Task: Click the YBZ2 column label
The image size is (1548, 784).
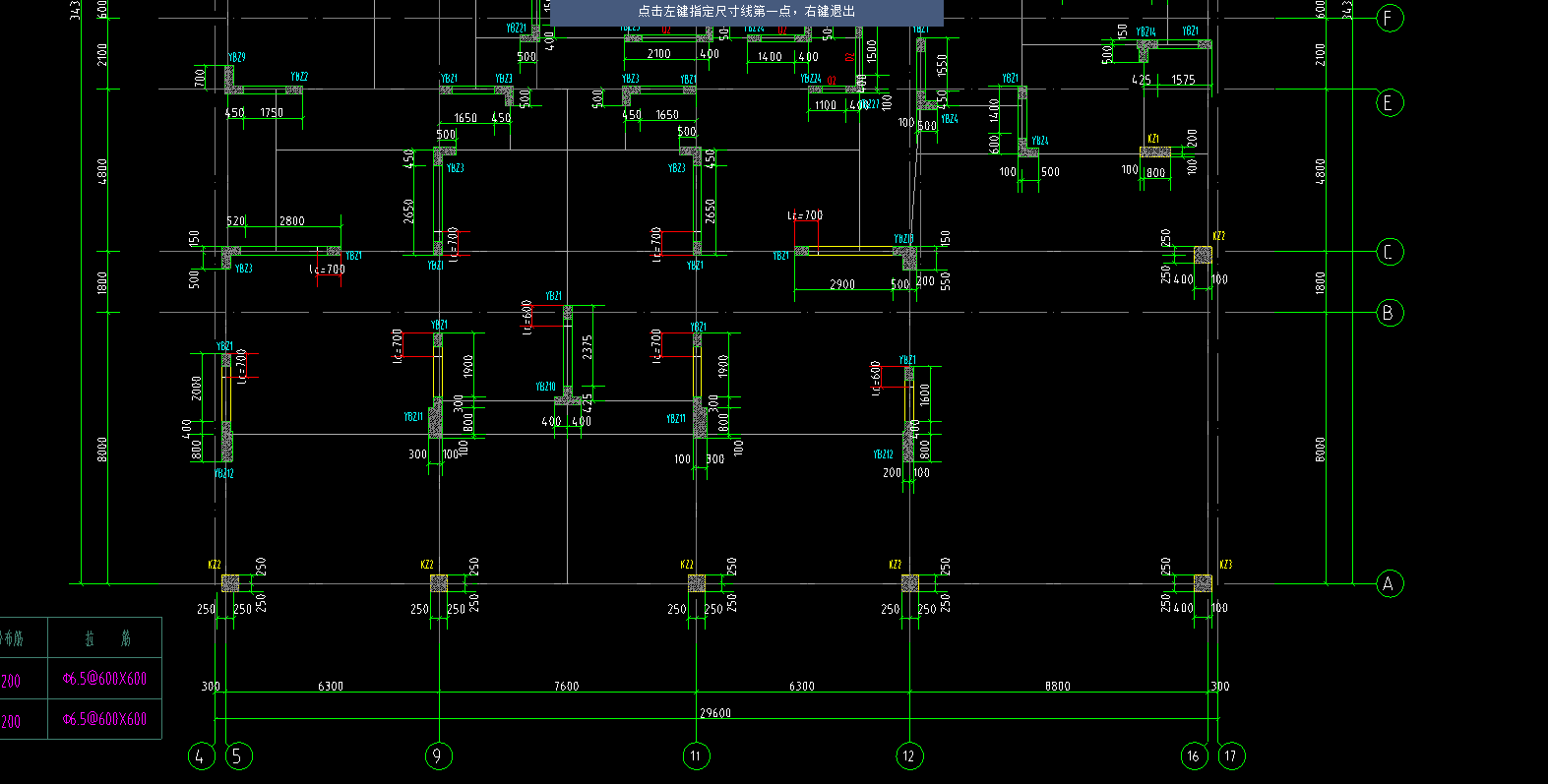Action: coord(299,77)
